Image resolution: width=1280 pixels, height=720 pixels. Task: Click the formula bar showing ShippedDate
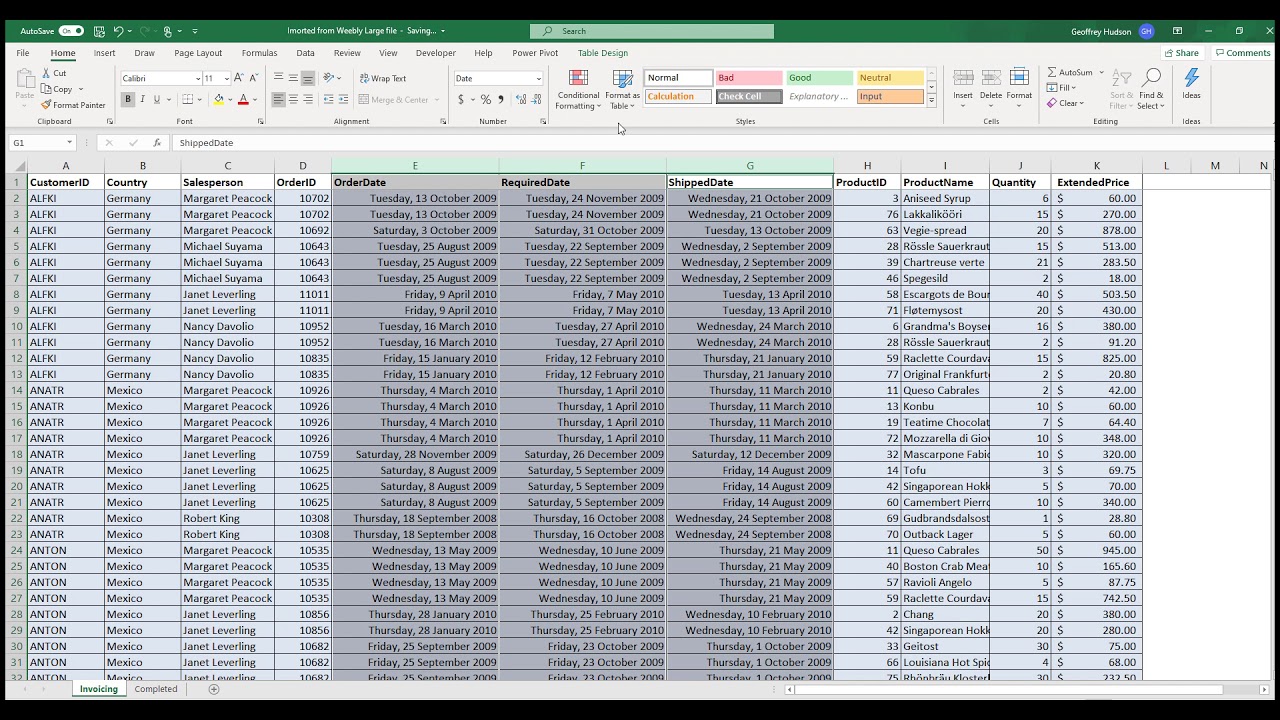coord(720,143)
